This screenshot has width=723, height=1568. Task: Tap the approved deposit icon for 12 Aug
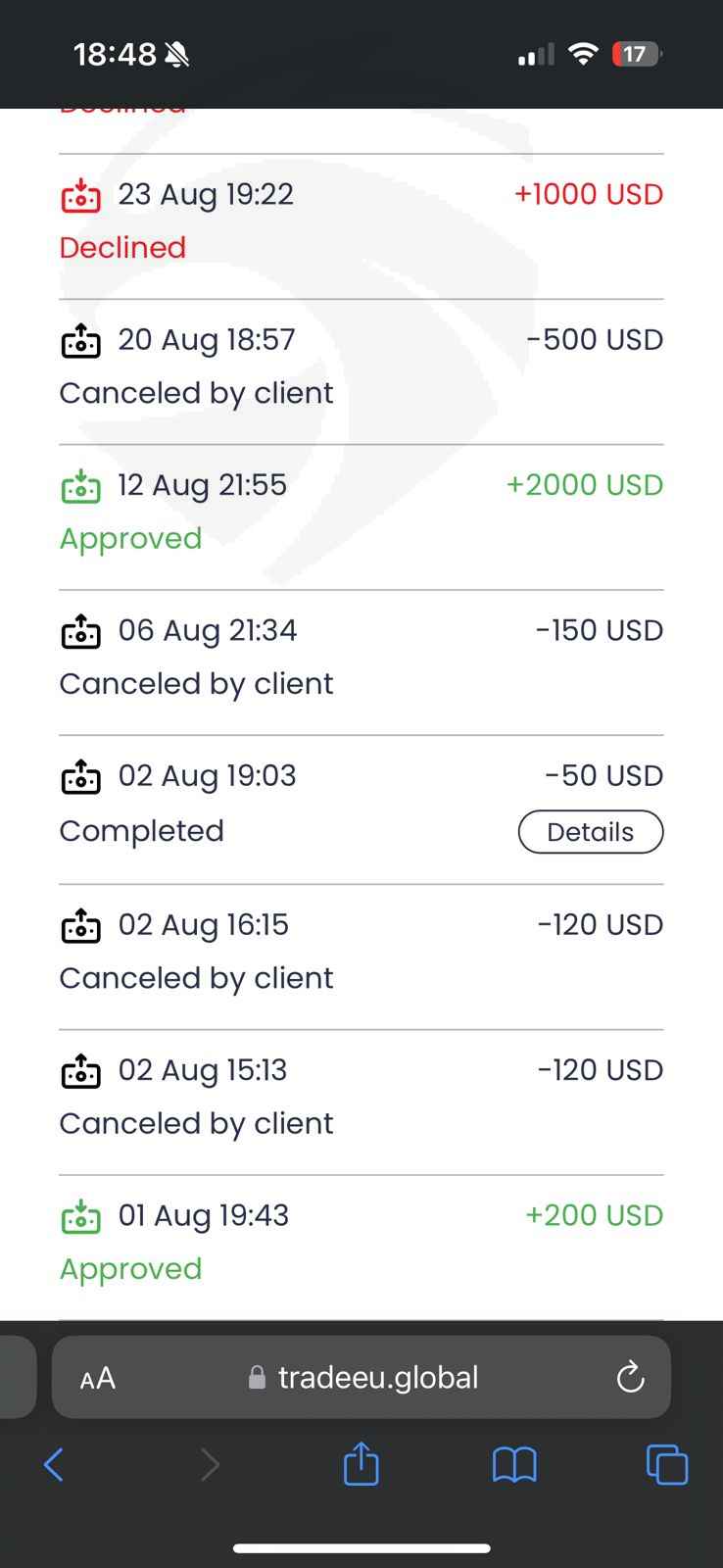[80, 485]
